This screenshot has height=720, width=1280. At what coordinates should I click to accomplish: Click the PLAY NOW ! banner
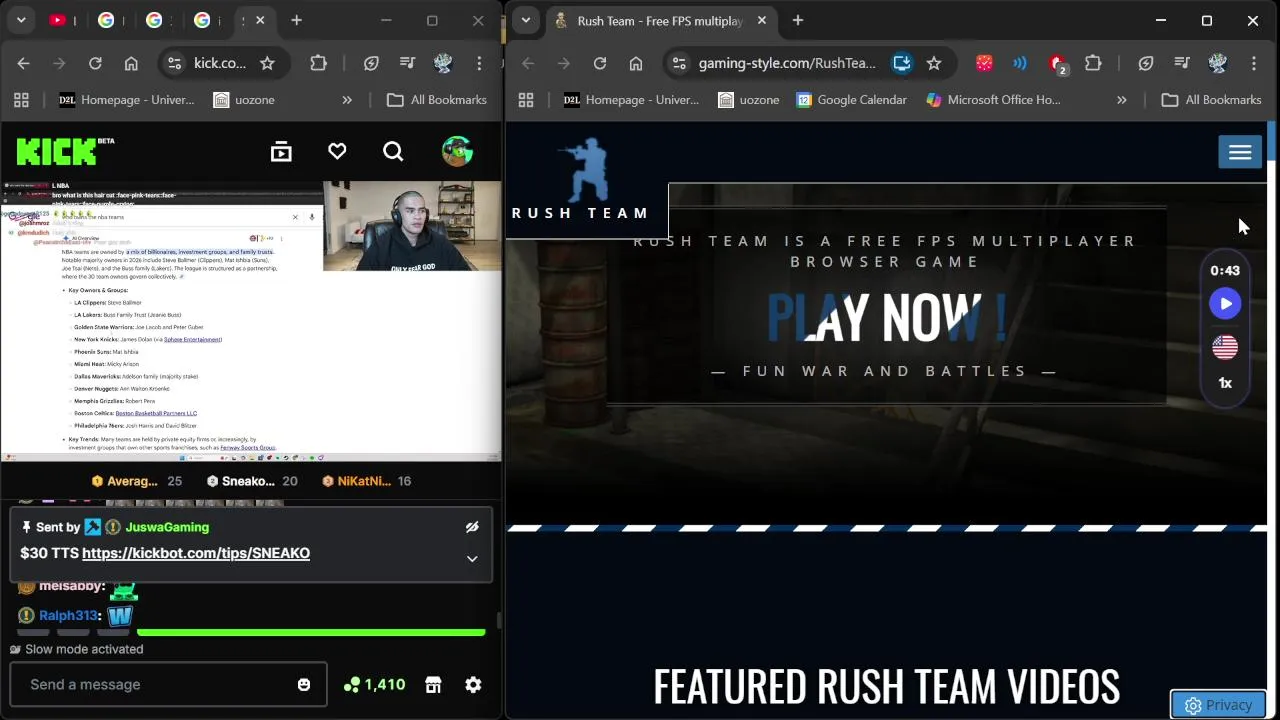tap(886, 318)
